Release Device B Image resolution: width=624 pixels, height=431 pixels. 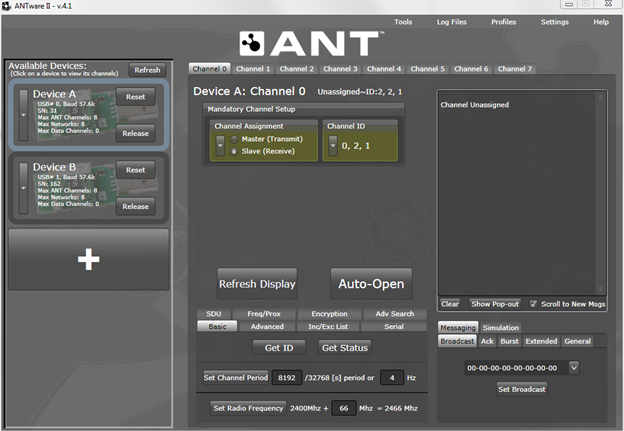[x=136, y=207]
